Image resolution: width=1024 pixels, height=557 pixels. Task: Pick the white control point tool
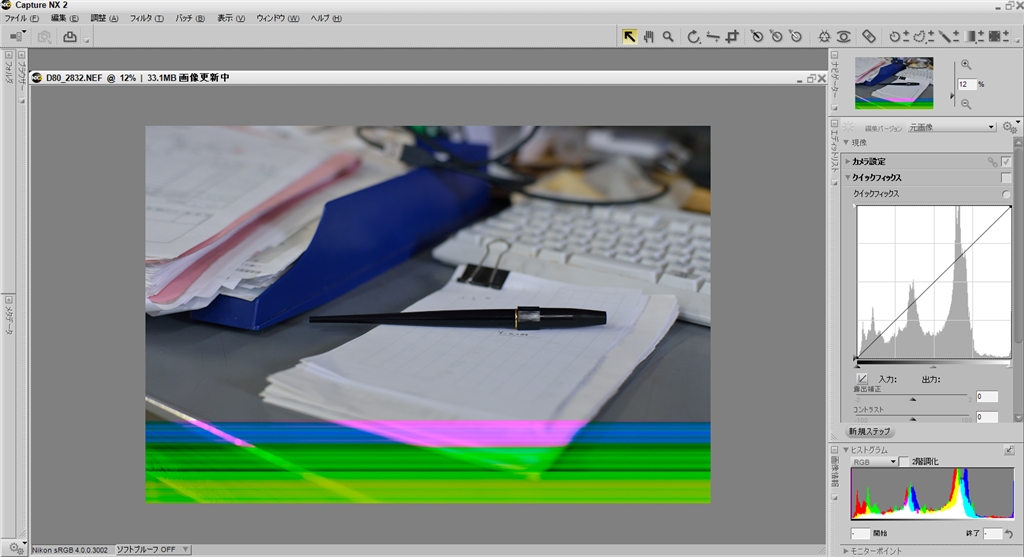click(x=795, y=37)
